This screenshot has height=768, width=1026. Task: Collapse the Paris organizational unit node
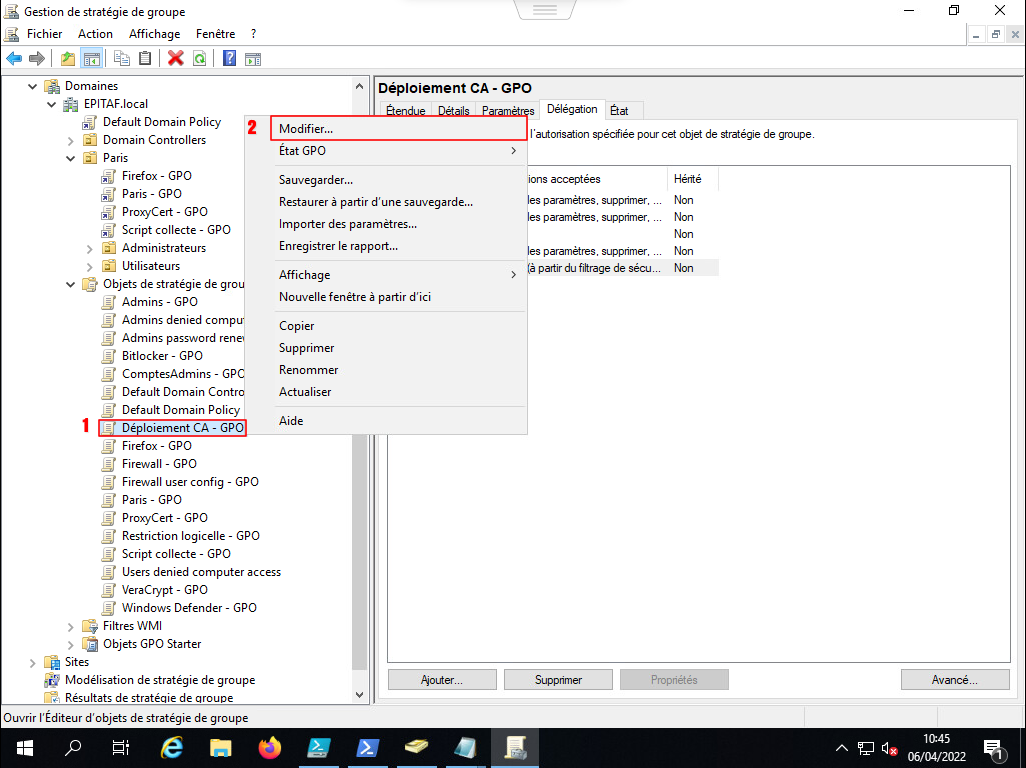pyautogui.click(x=71, y=158)
